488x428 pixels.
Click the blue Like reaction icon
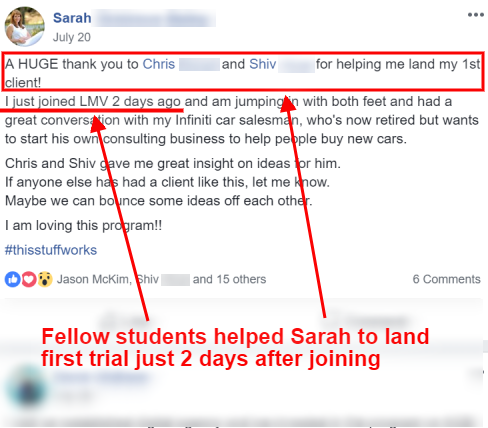[x=13, y=279]
